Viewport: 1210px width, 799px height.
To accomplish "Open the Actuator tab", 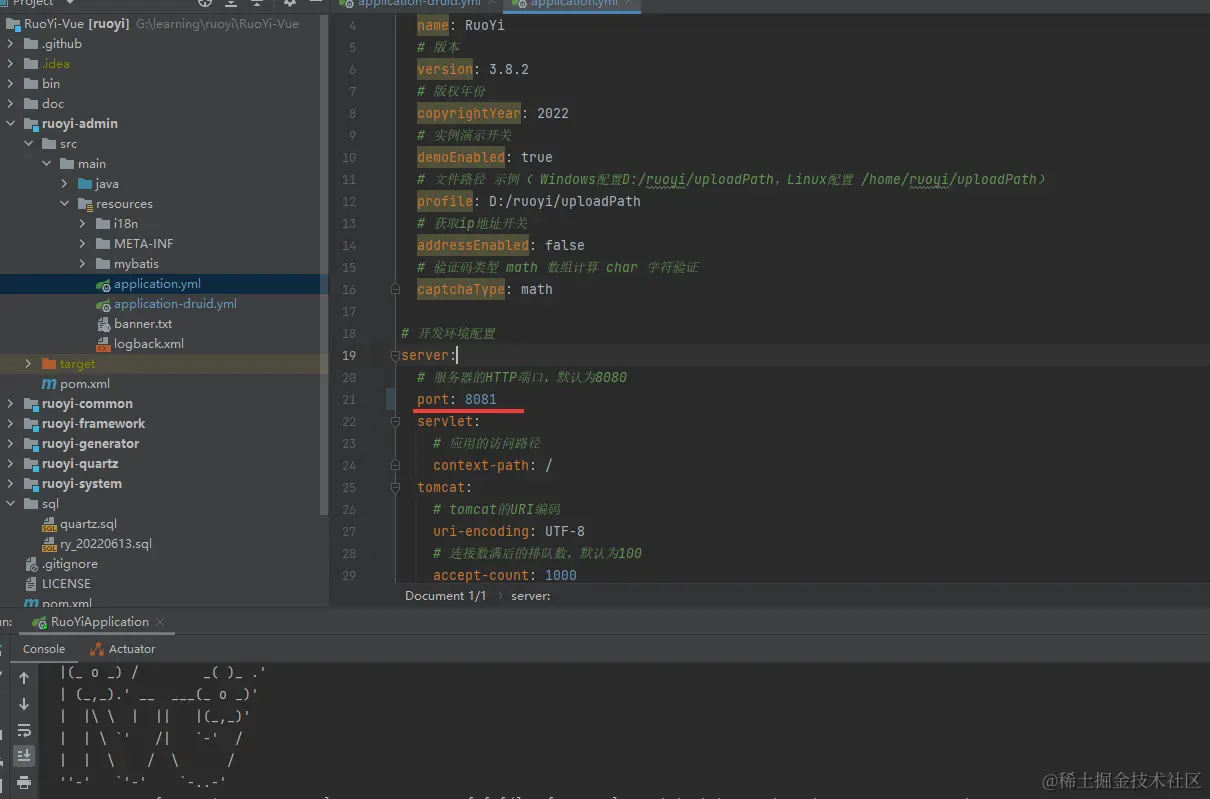I will pos(122,649).
